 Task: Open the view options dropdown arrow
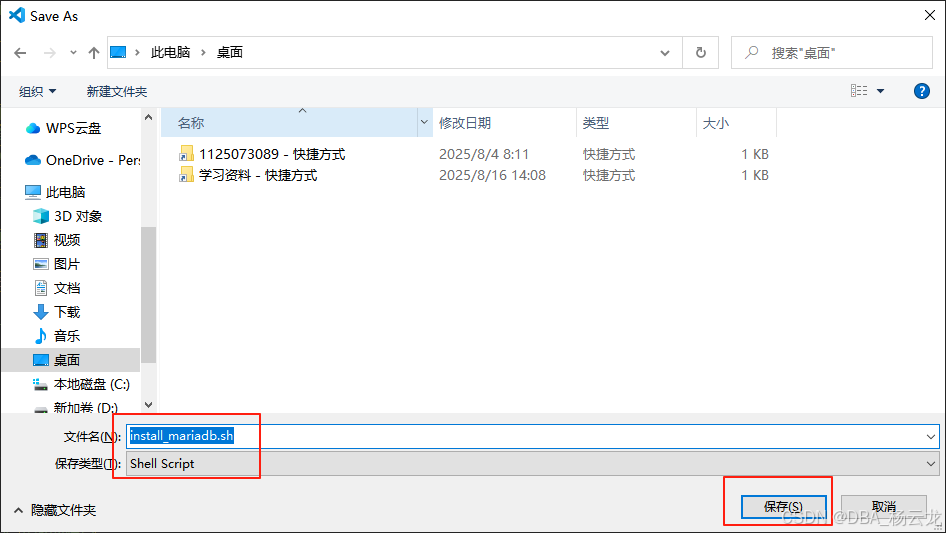coord(880,91)
